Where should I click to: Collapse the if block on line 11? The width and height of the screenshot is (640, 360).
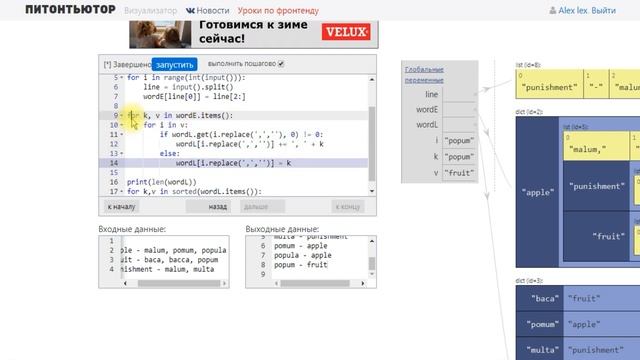(122, 134)
